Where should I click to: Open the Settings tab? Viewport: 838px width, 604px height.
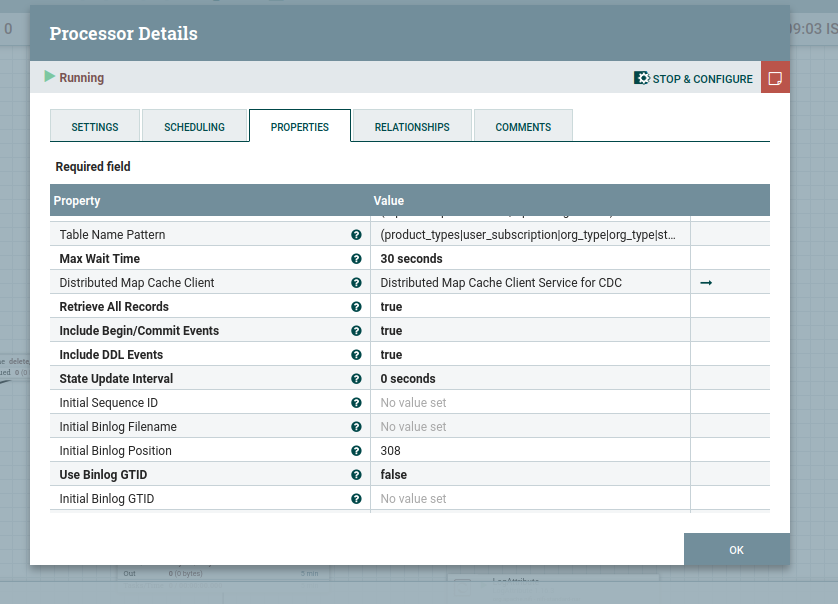tap(95, 126)
